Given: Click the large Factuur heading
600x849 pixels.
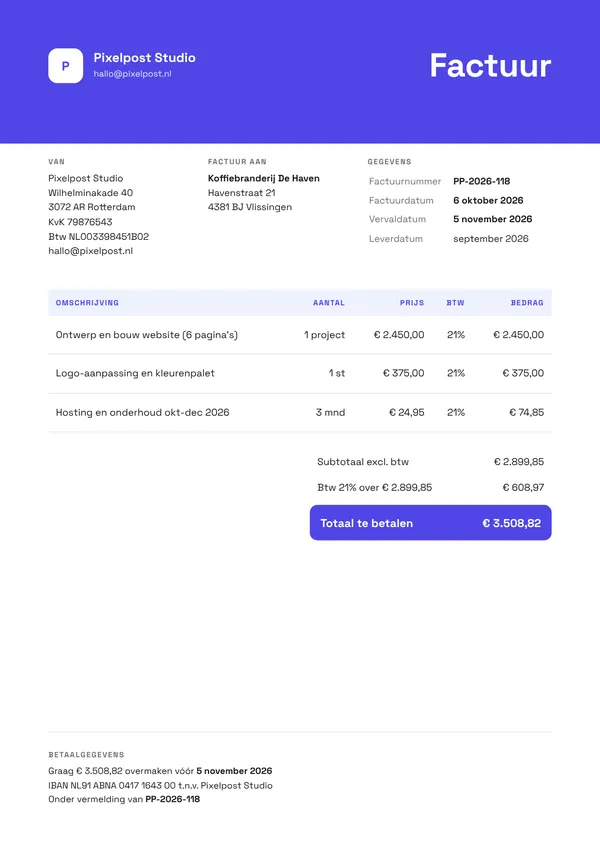Looking at the screenshot, I should (x=491, y=66).
